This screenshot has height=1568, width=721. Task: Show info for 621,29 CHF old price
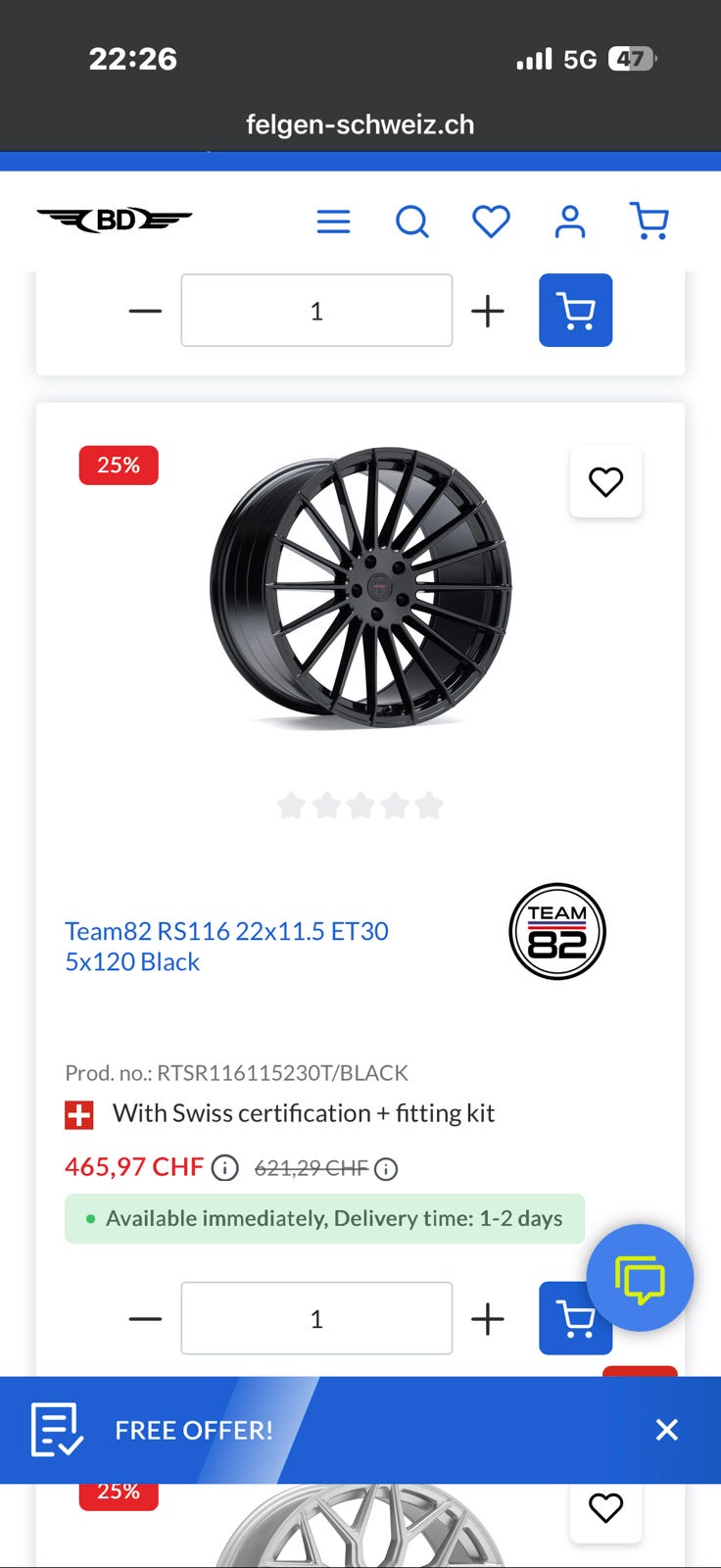pyautogui.click(x=387, y=1169)
